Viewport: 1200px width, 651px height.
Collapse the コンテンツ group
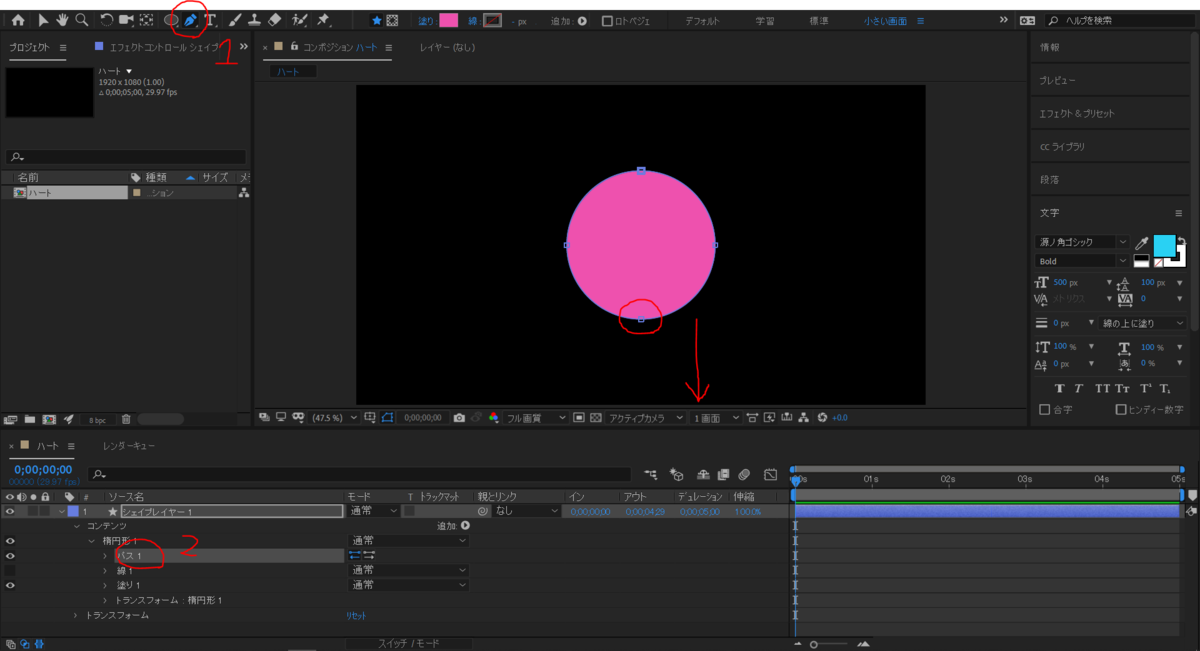75,525
